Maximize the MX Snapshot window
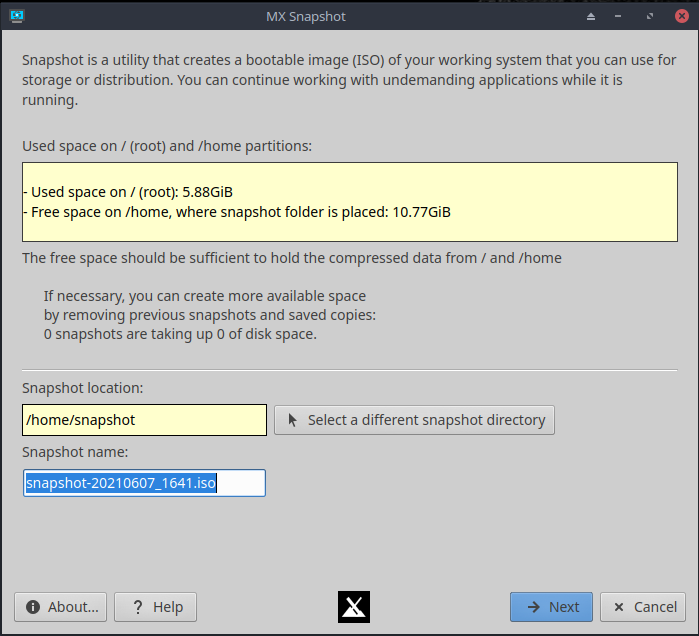699x636 pixels. point(650,16)
